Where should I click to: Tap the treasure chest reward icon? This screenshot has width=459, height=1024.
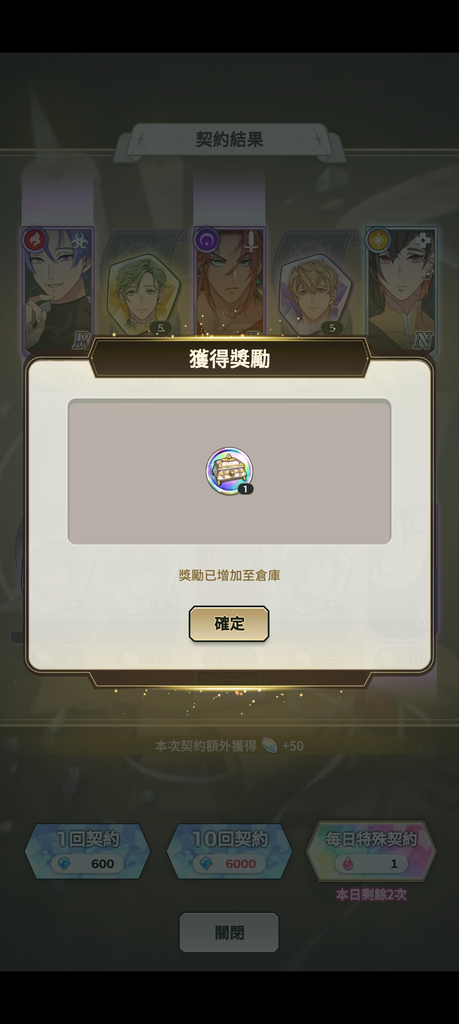229,471
